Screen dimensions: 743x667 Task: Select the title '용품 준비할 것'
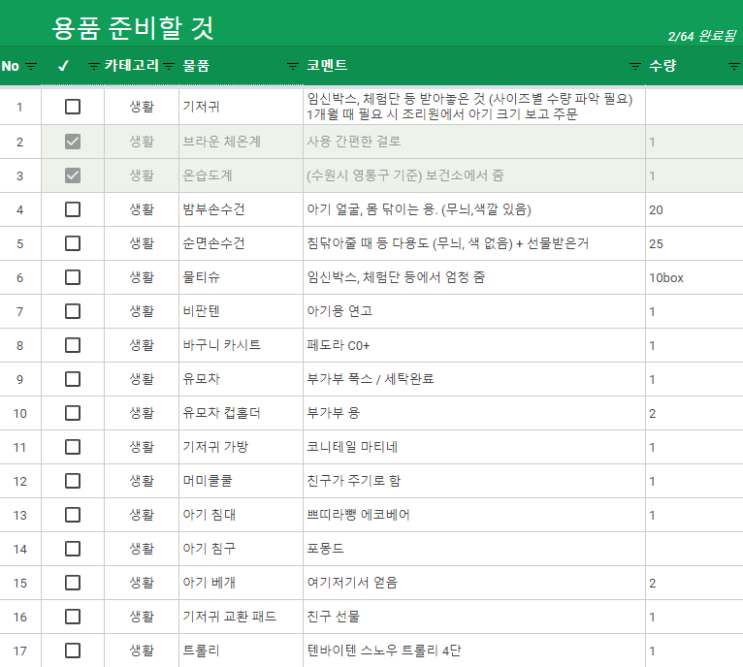[133, 28]
